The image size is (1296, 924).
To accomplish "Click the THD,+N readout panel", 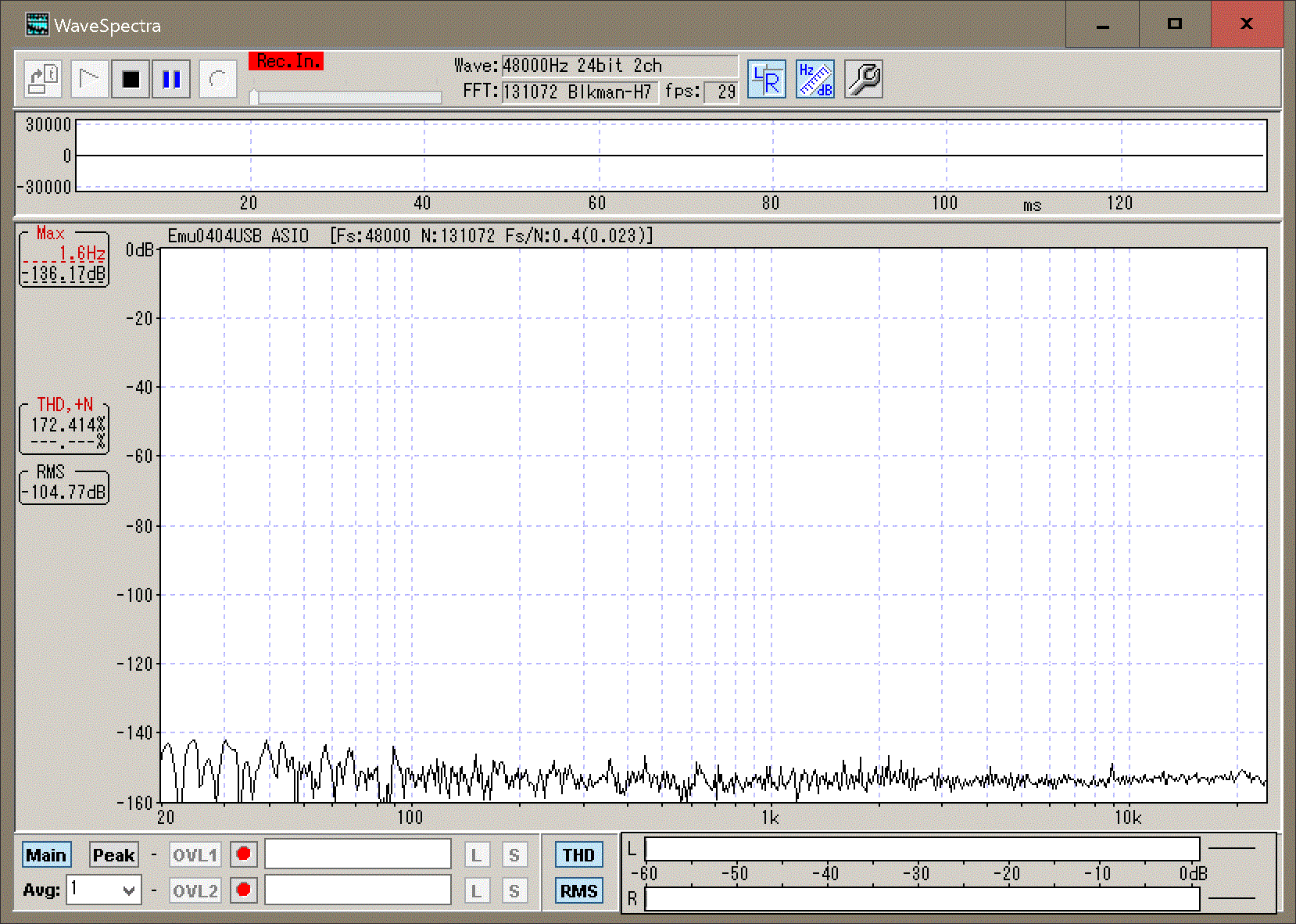I will tap(64, 427).
